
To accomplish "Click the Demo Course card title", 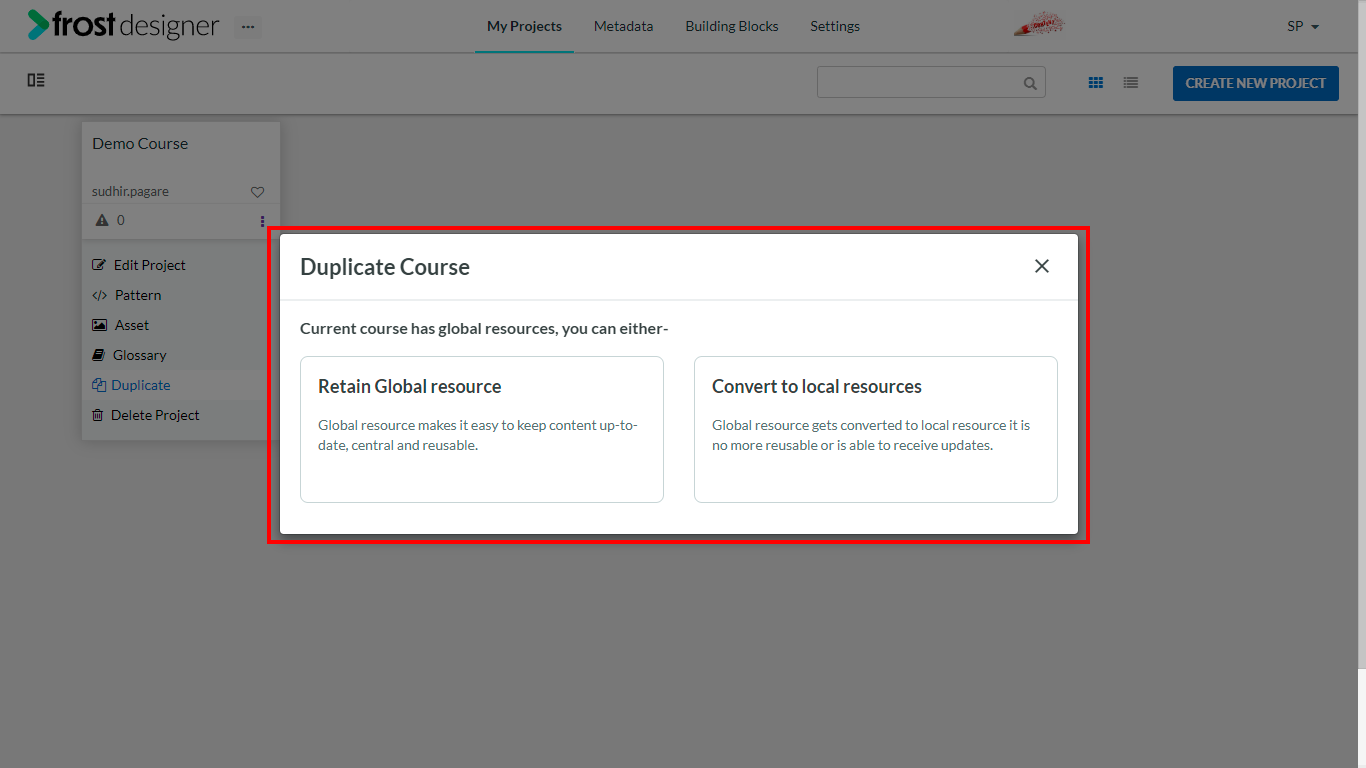I will pos(140,144).
